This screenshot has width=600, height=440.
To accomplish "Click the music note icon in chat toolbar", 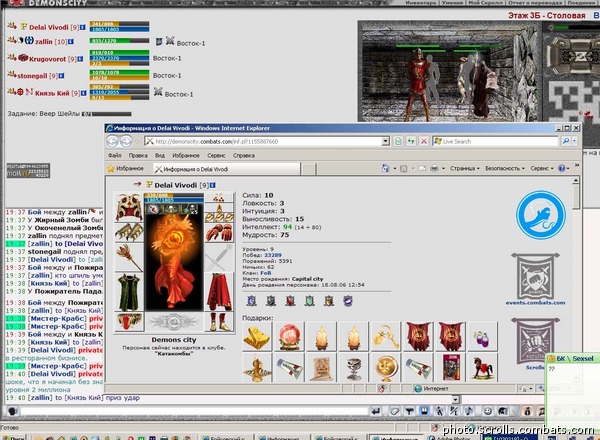I will pos(469,411).
